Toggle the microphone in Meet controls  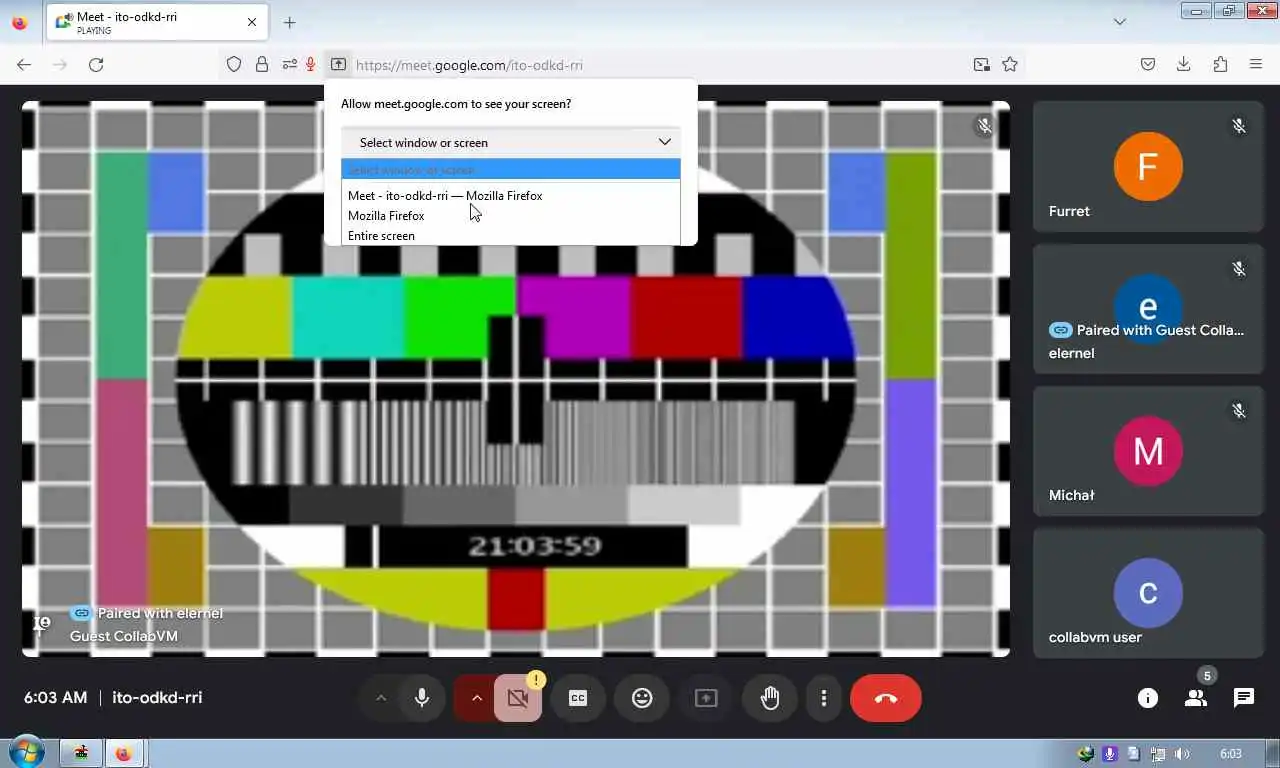click(x=422, y=698)
